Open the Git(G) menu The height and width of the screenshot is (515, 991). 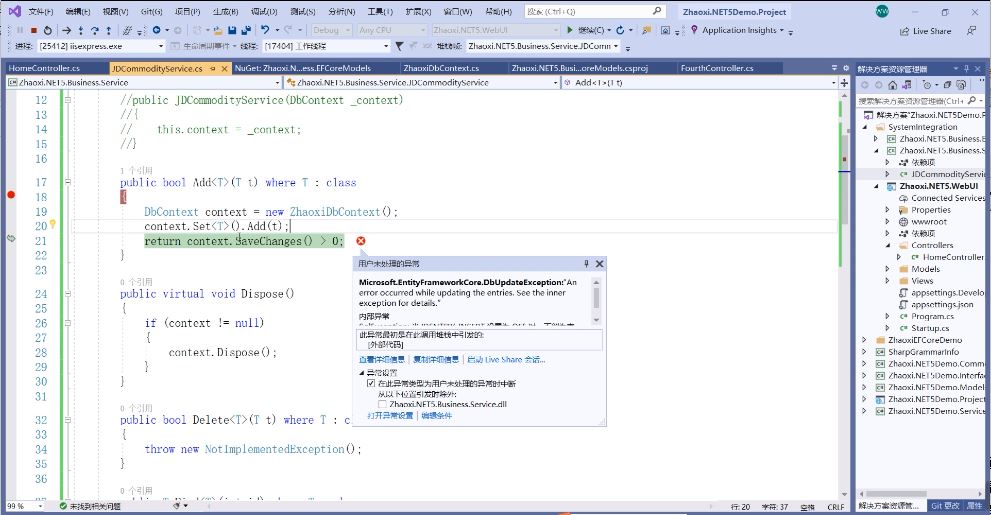click(151, 11)
